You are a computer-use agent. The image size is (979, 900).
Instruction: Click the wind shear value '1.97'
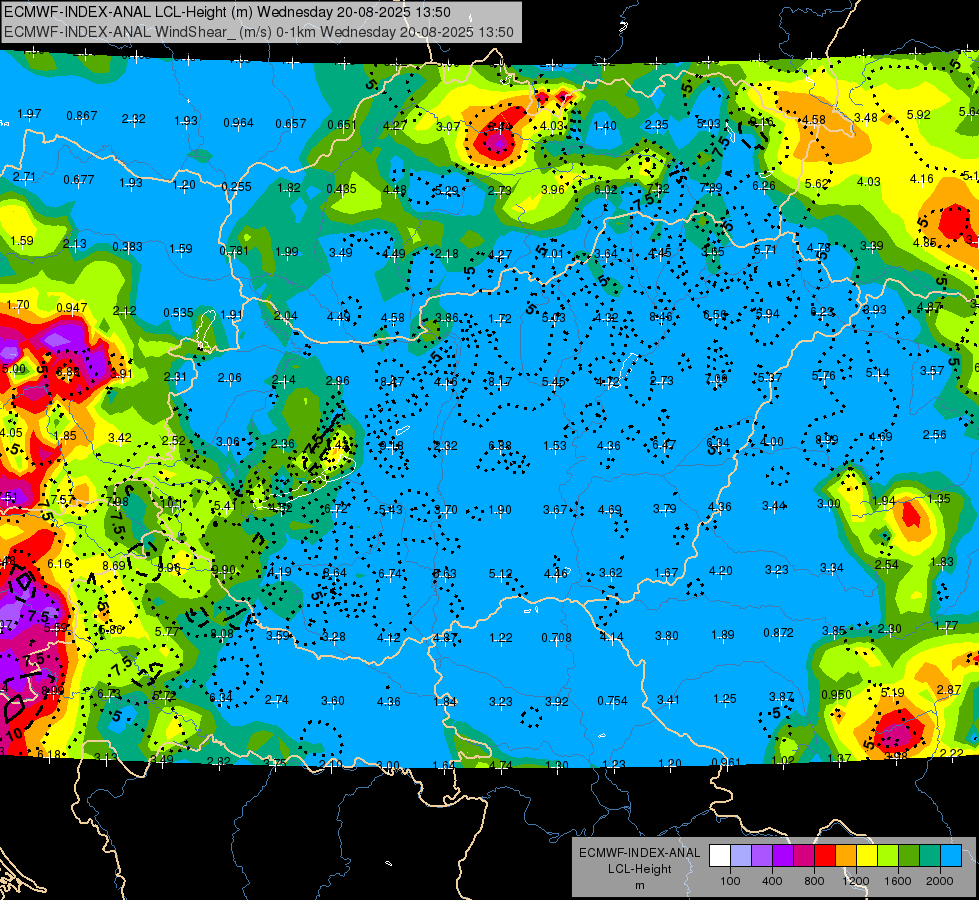click(x=29, y=114)
